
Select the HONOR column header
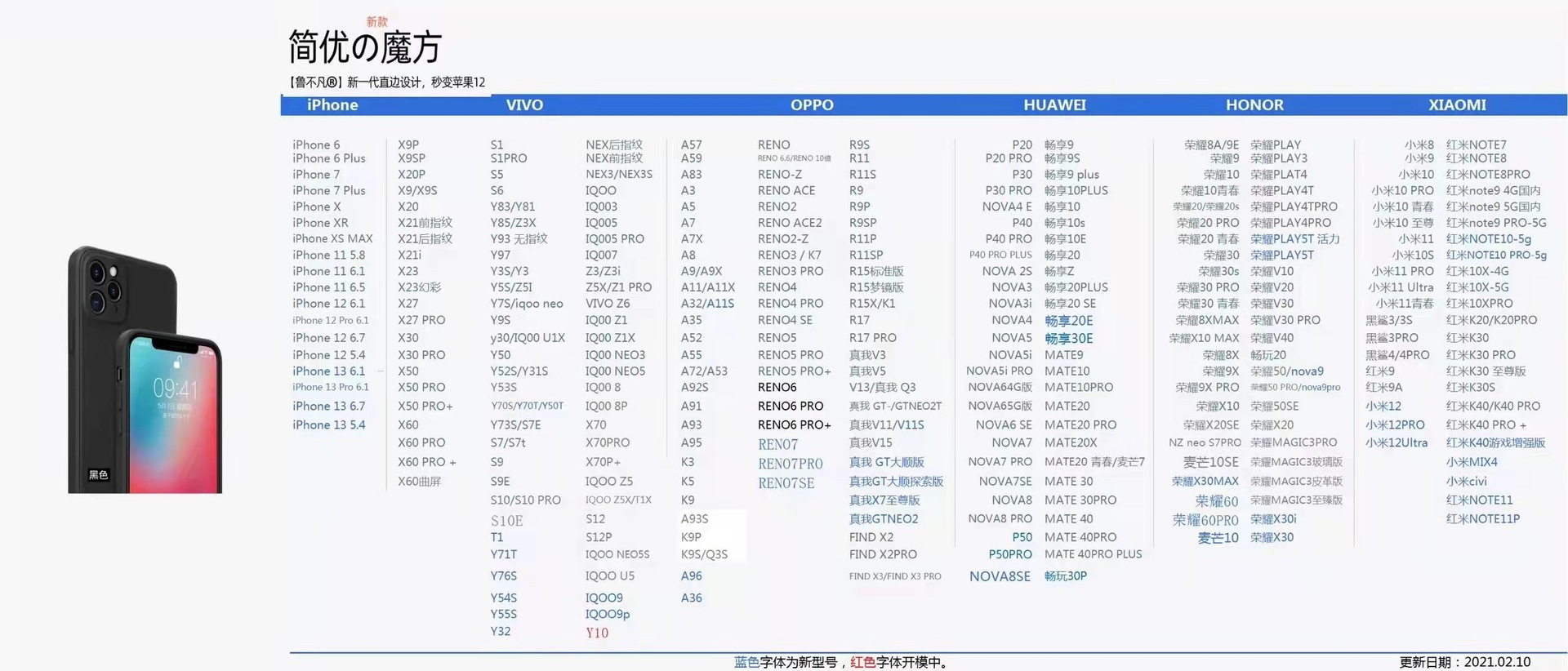(x=1254, y=104)
